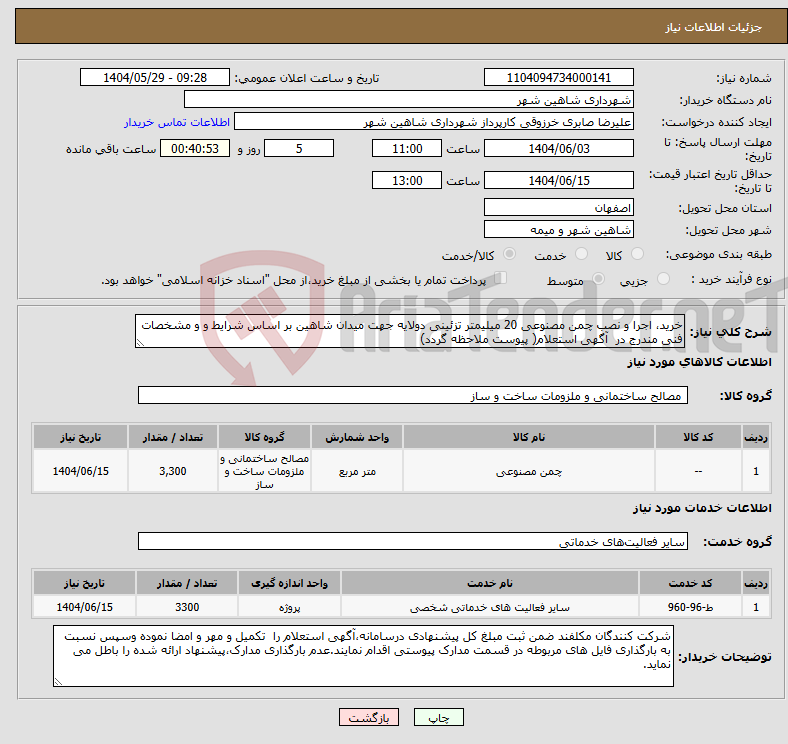Viewport: 788px width, 744px height.
Task: Click the اطلاعات خدمات مورد نیاز heading
Action: (x=702, y=508)
